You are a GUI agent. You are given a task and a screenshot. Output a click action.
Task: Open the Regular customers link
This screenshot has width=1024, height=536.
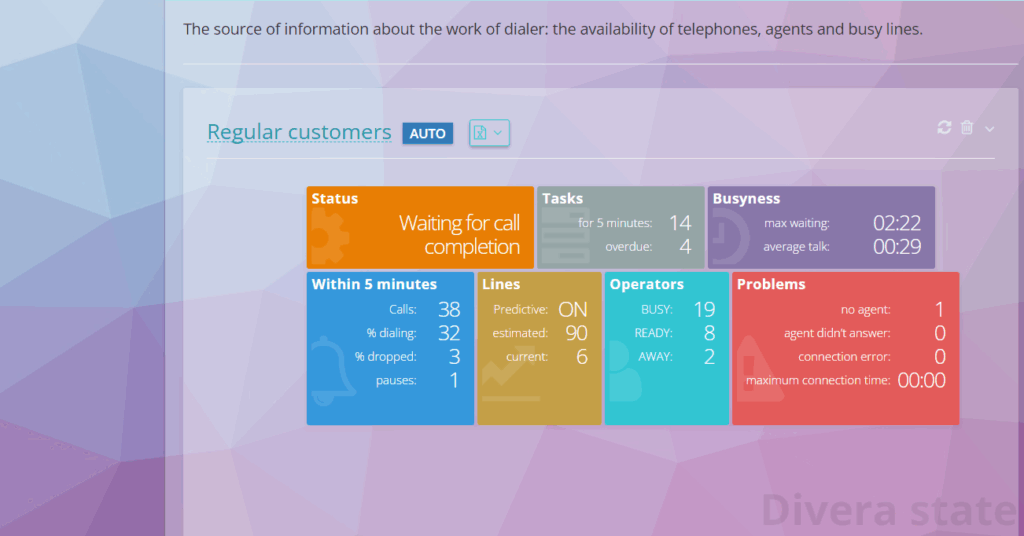tap(299, 132)
